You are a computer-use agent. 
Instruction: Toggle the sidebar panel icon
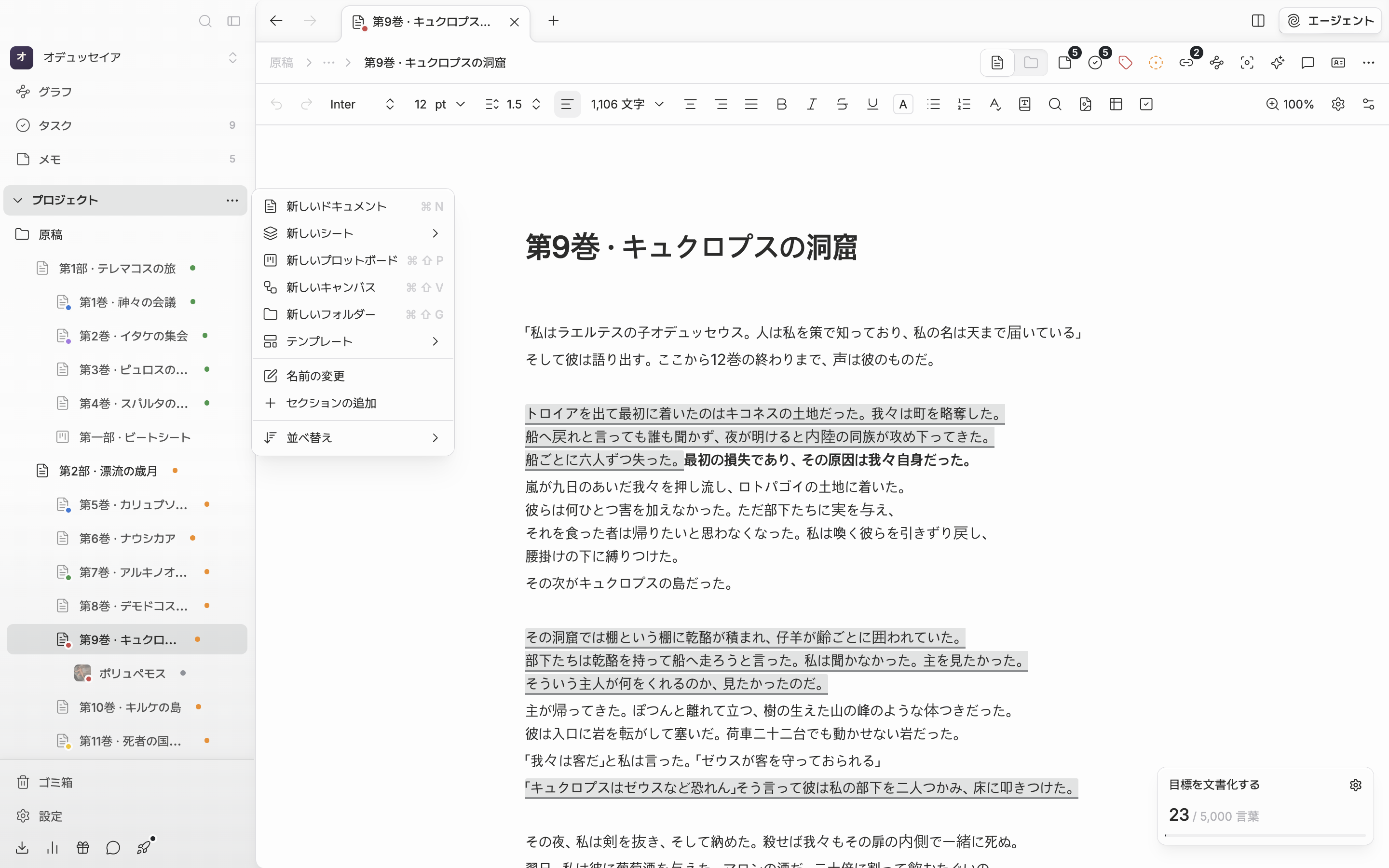[233, 21]
